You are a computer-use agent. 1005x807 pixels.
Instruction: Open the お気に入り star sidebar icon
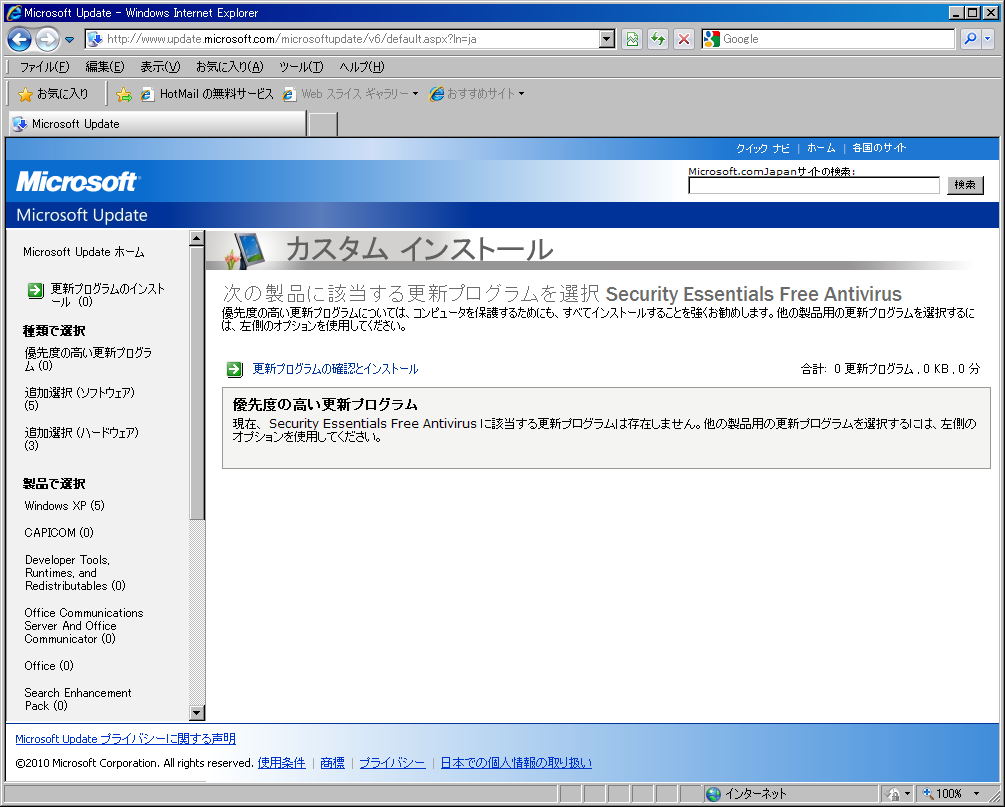coord(27,93)
